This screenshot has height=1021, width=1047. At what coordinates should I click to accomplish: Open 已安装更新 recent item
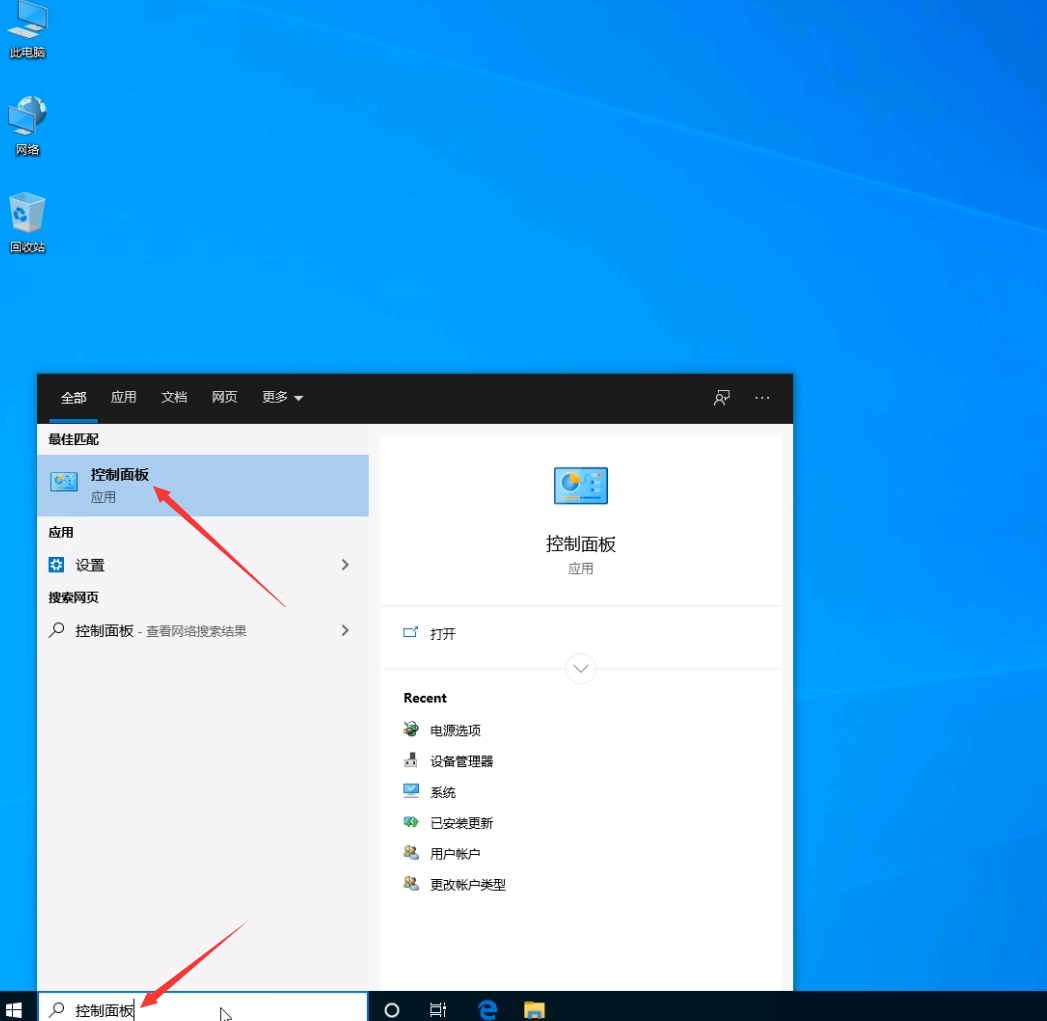pyautogui.click(x=449, y=823)
